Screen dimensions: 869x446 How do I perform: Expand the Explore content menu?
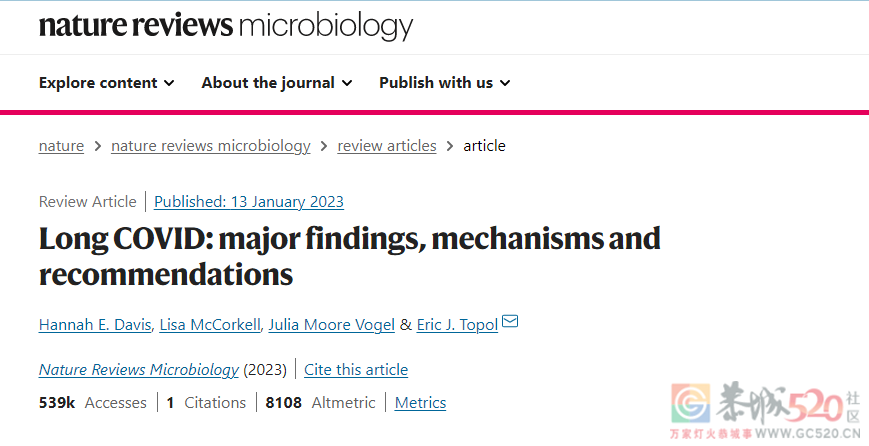click(106, 83)
